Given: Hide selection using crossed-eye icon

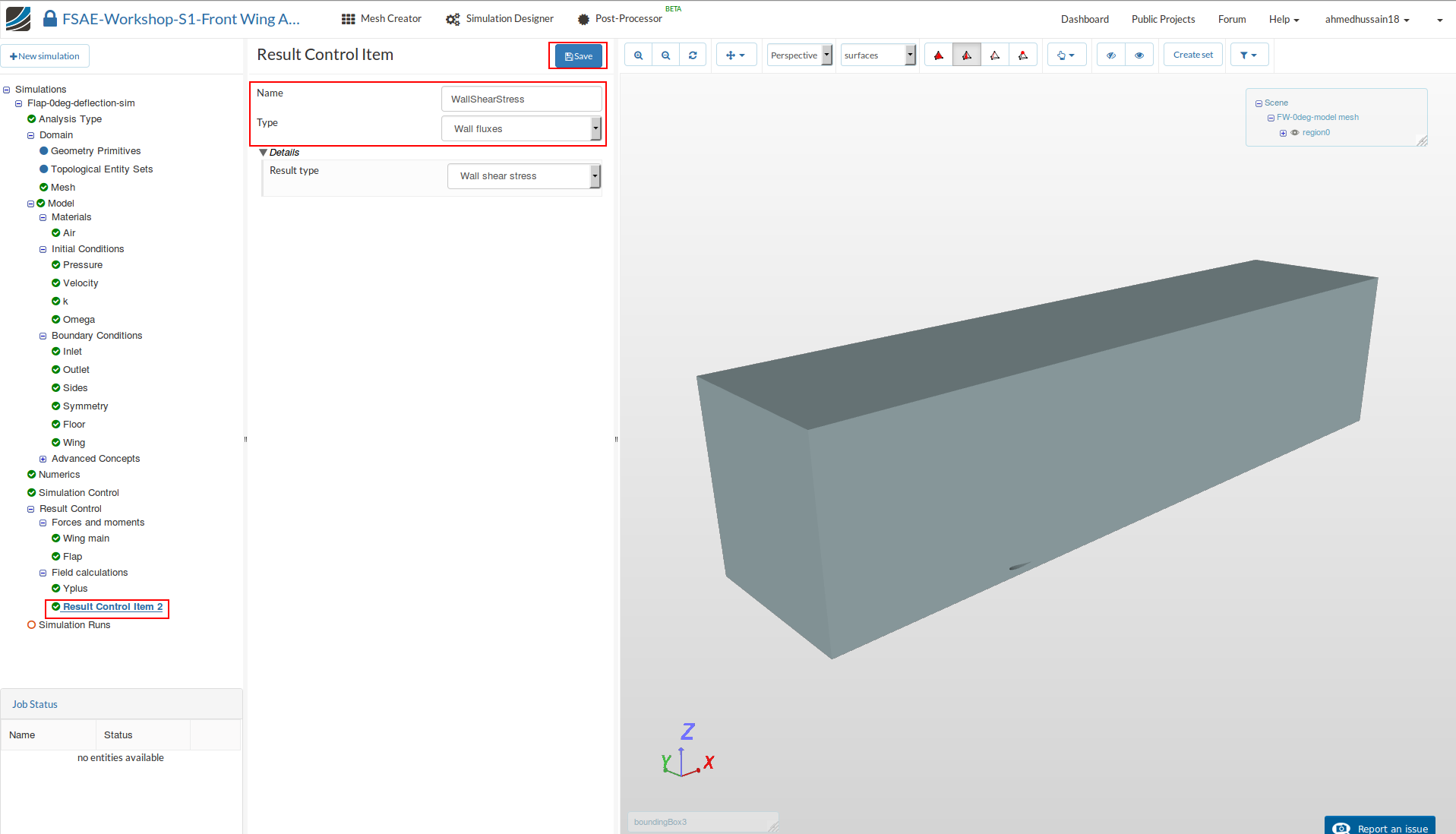Looking at the screenshot, I should tap(1111, 55).
